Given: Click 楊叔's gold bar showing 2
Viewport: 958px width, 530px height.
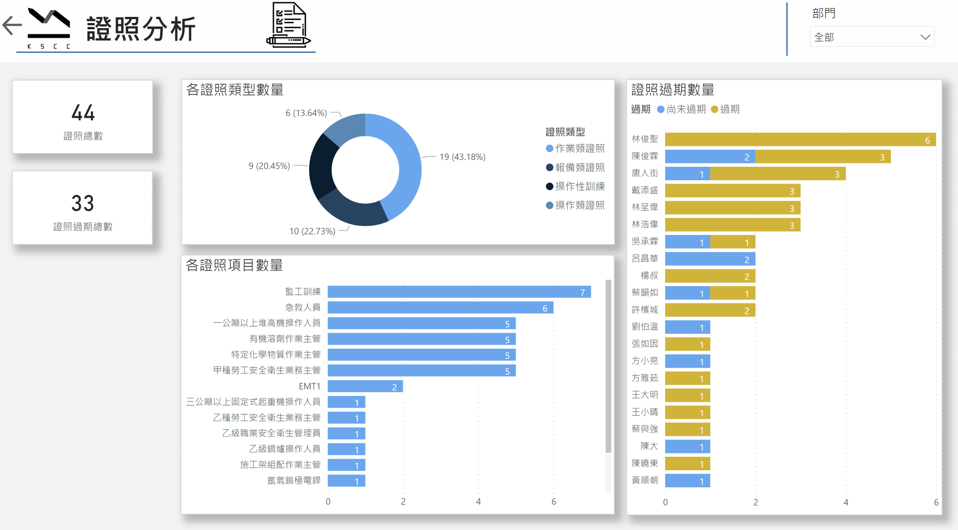Looking at the screenshot, I should [710, 276].
